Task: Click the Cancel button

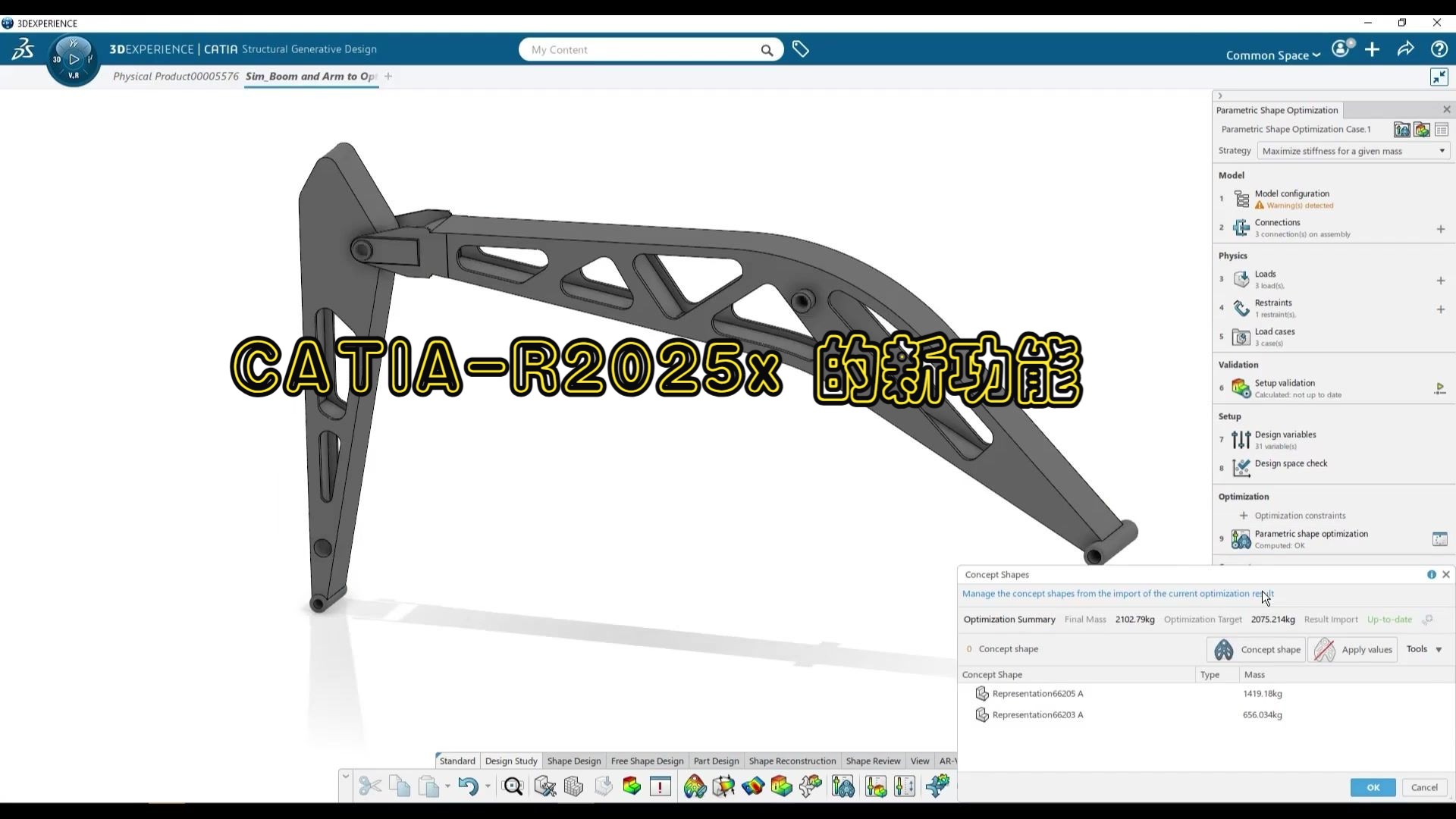Action: (1424, 787)
